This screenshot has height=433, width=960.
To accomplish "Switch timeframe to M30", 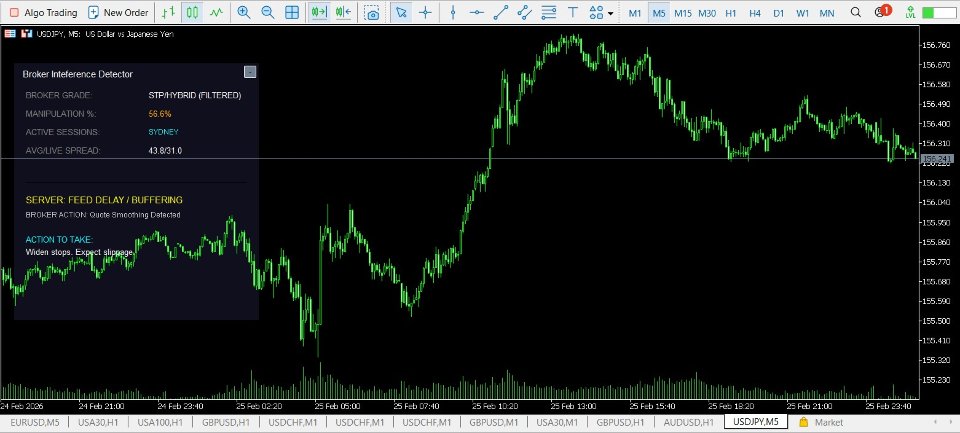I will 707,13.
